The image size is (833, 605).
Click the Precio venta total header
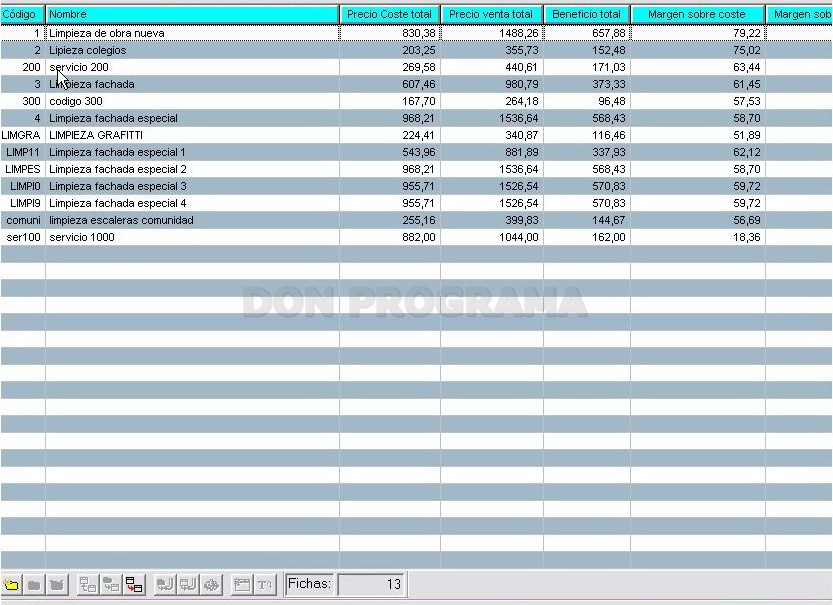[491, 14]
